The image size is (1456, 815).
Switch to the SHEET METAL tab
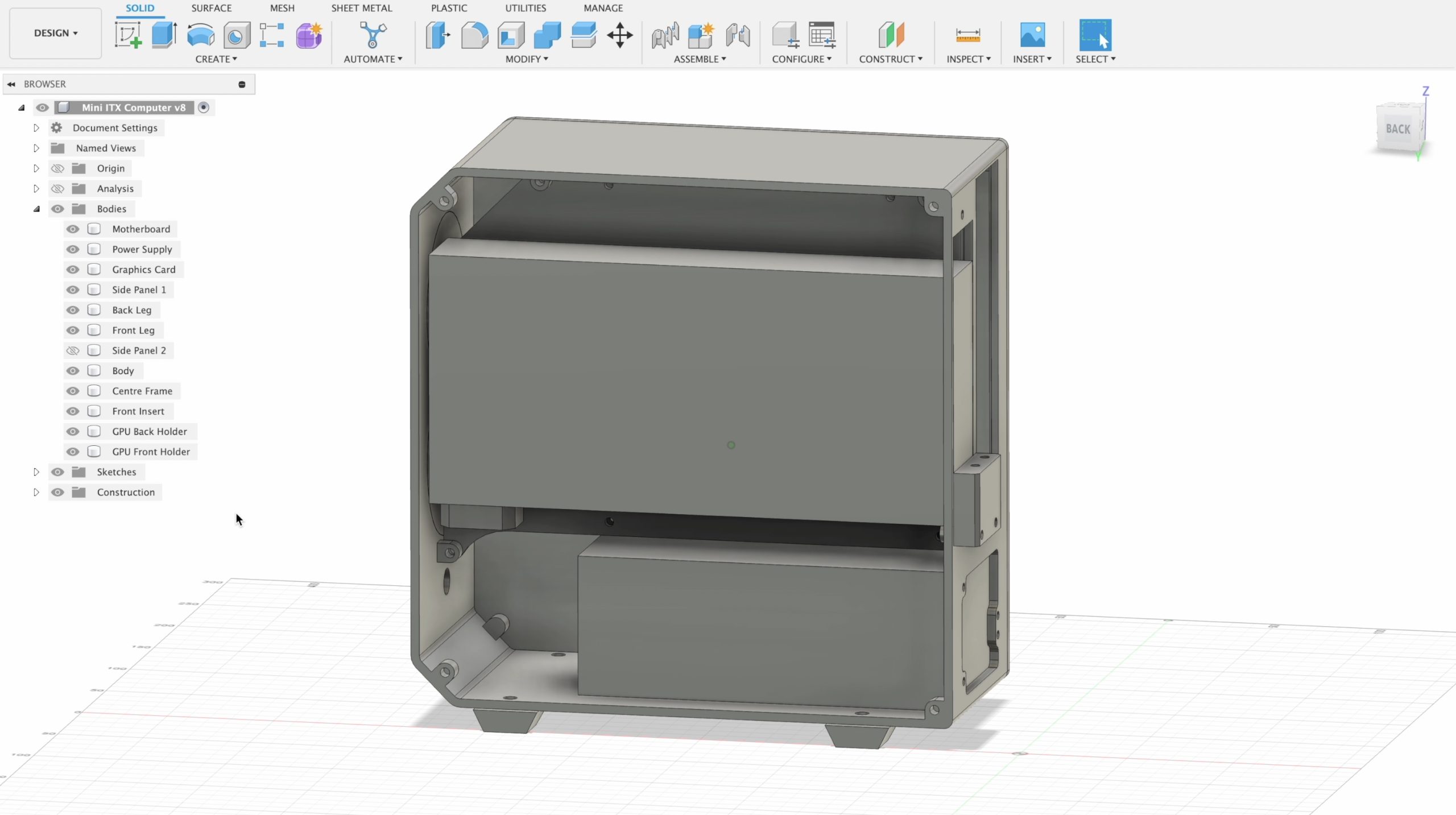click(362, 8)
